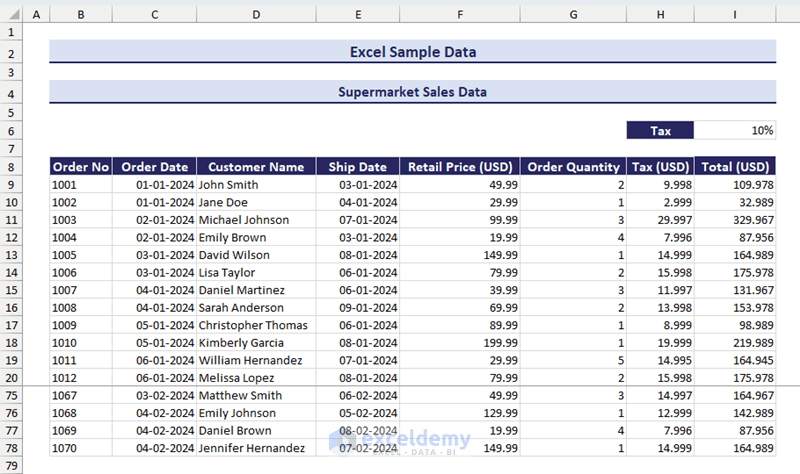800x474 pixels.
Task: Select row 78 header
Action: pyautogui.click(x=11, y=448)
